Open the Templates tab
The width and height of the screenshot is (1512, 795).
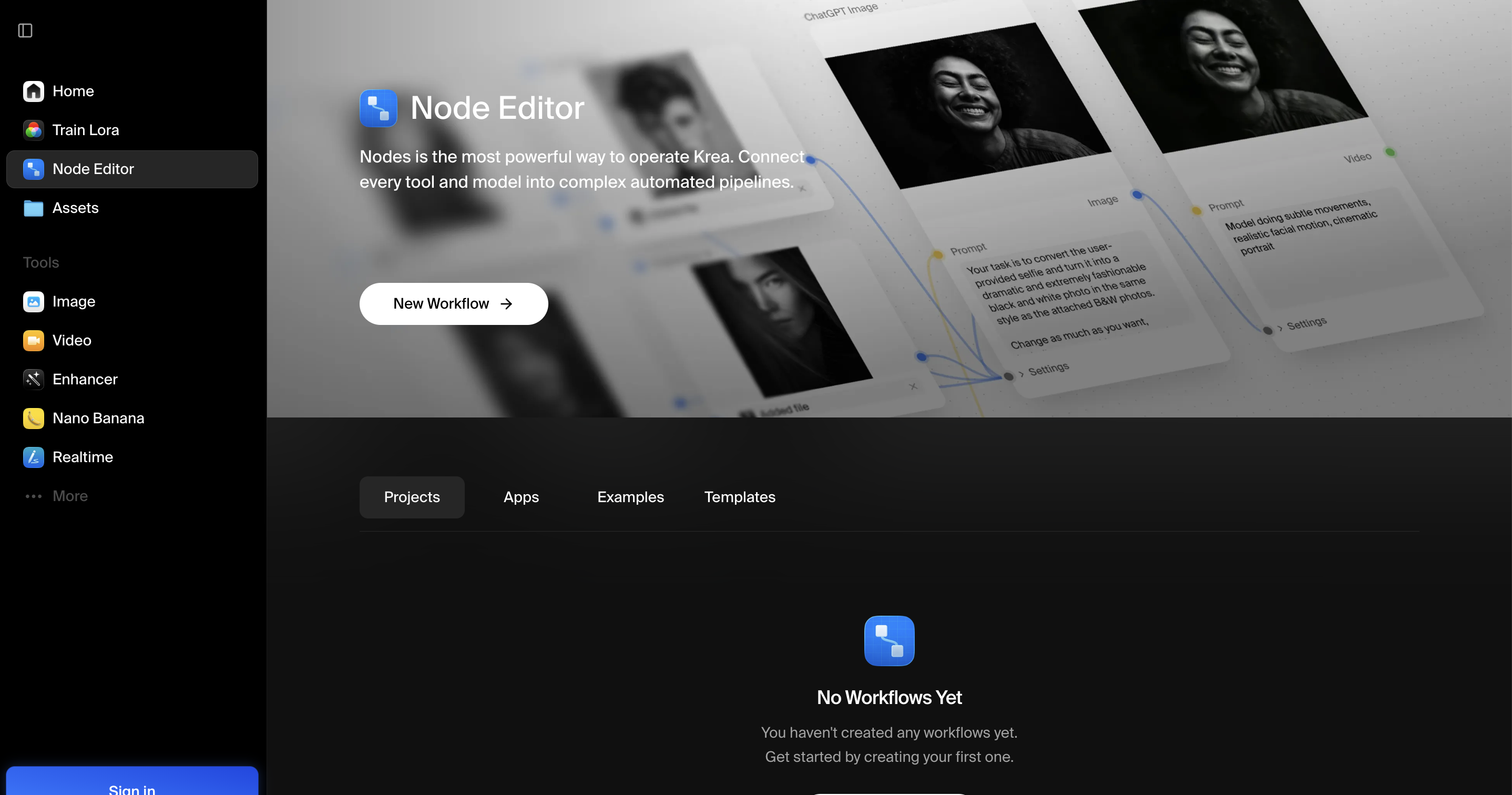(740, 497)
